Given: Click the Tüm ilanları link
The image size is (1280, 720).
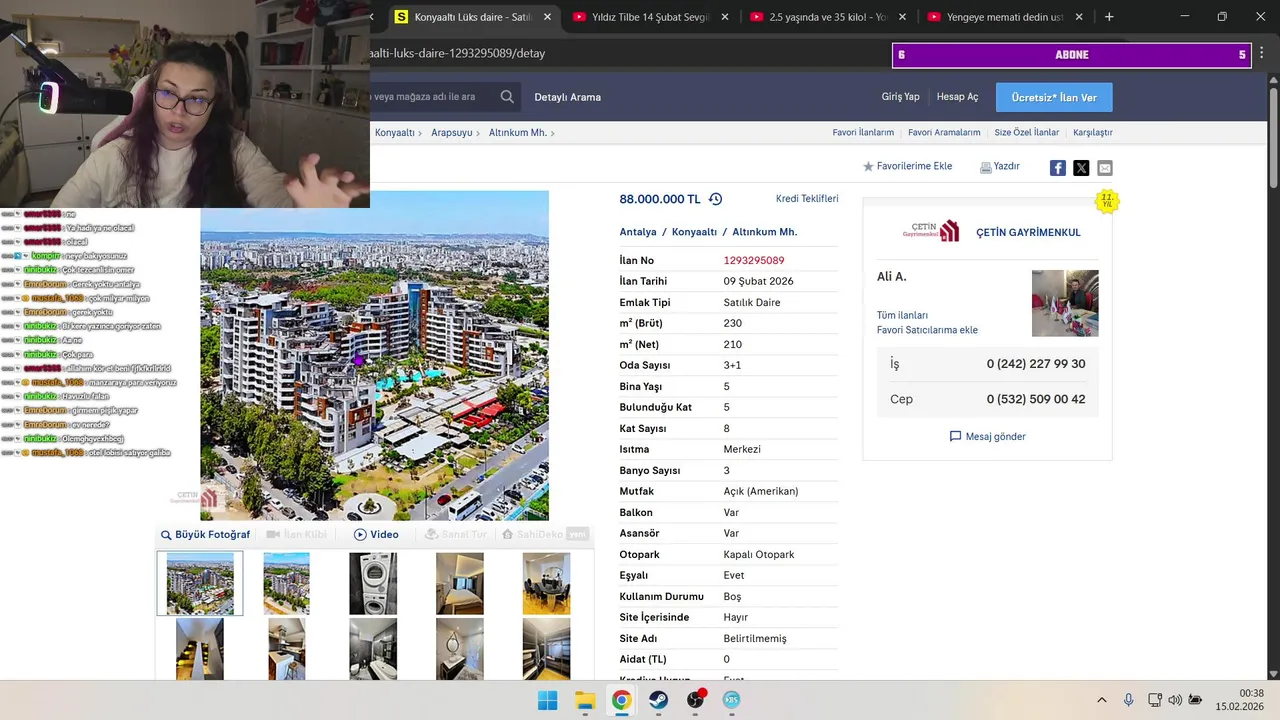Looking at the screenshot, I should tap(902, 315).
